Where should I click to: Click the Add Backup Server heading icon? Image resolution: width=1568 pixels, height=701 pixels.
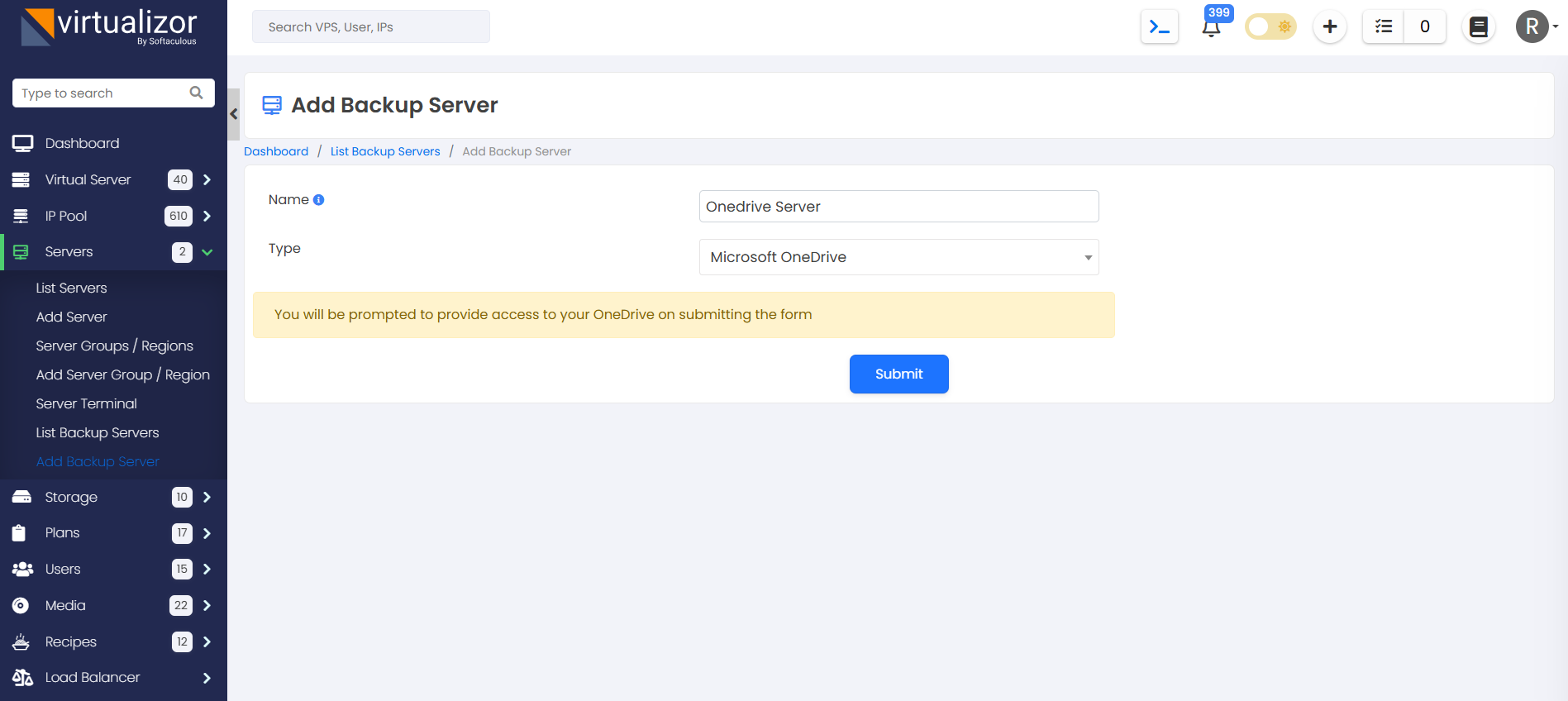coord(272,105)
